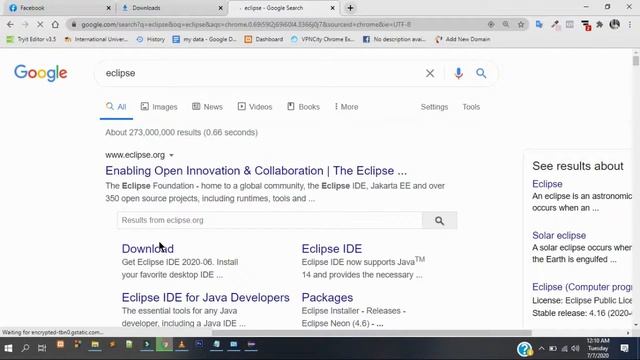
Task: Open the zoom magnifier in address bar
Action: click(x=506, y=24)
